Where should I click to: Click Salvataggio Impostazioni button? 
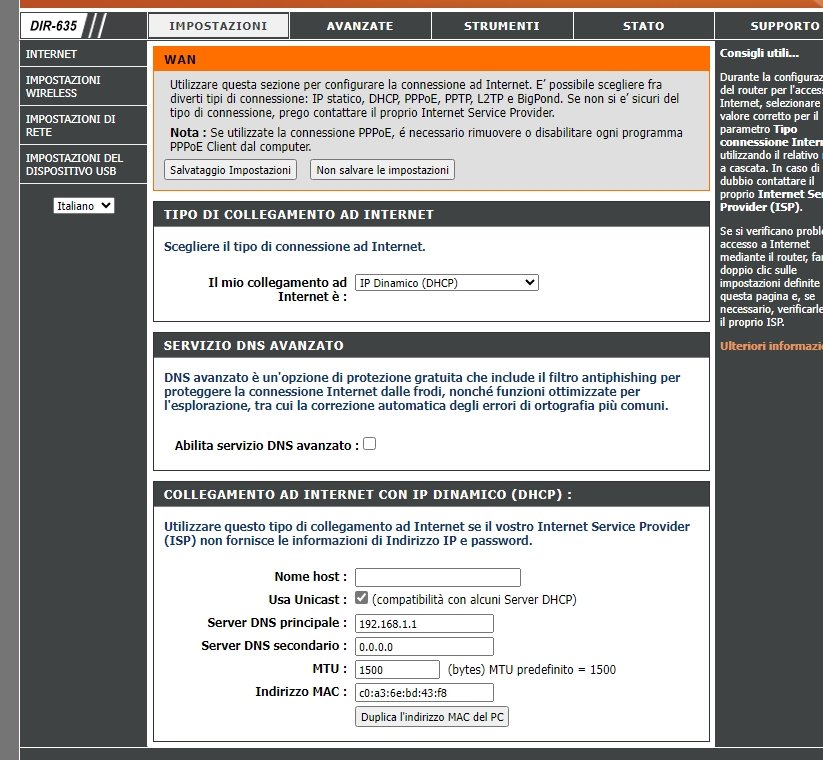pyautogui.click(x=230, y=170)
